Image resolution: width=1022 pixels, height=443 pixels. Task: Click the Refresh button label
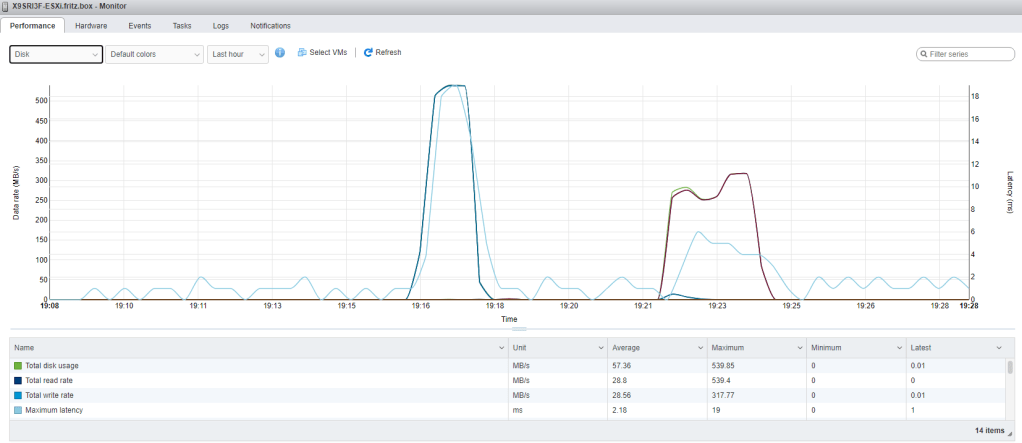[x=388, y=53]
